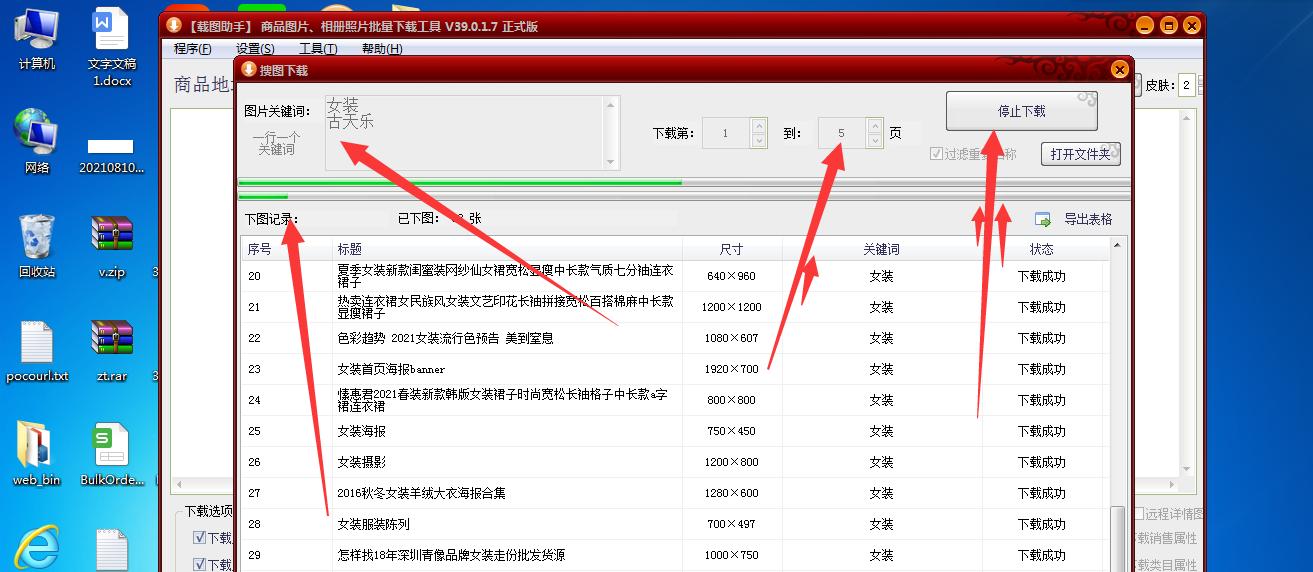This screenshot has width=1313, height=572.
Task: Select the zt.rar archive icon
Action: pos(112,350)
